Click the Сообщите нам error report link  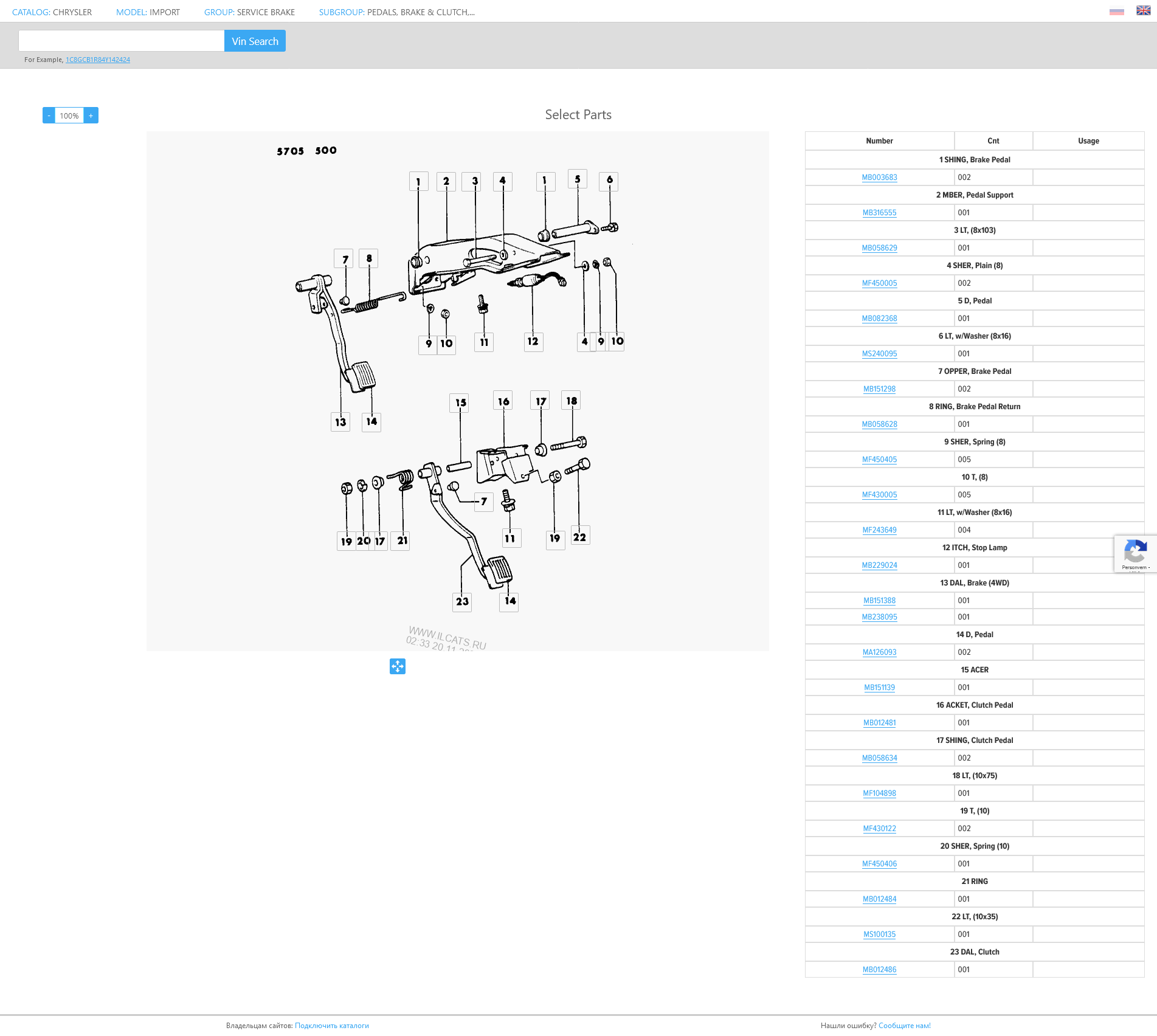pos(904,1026)
